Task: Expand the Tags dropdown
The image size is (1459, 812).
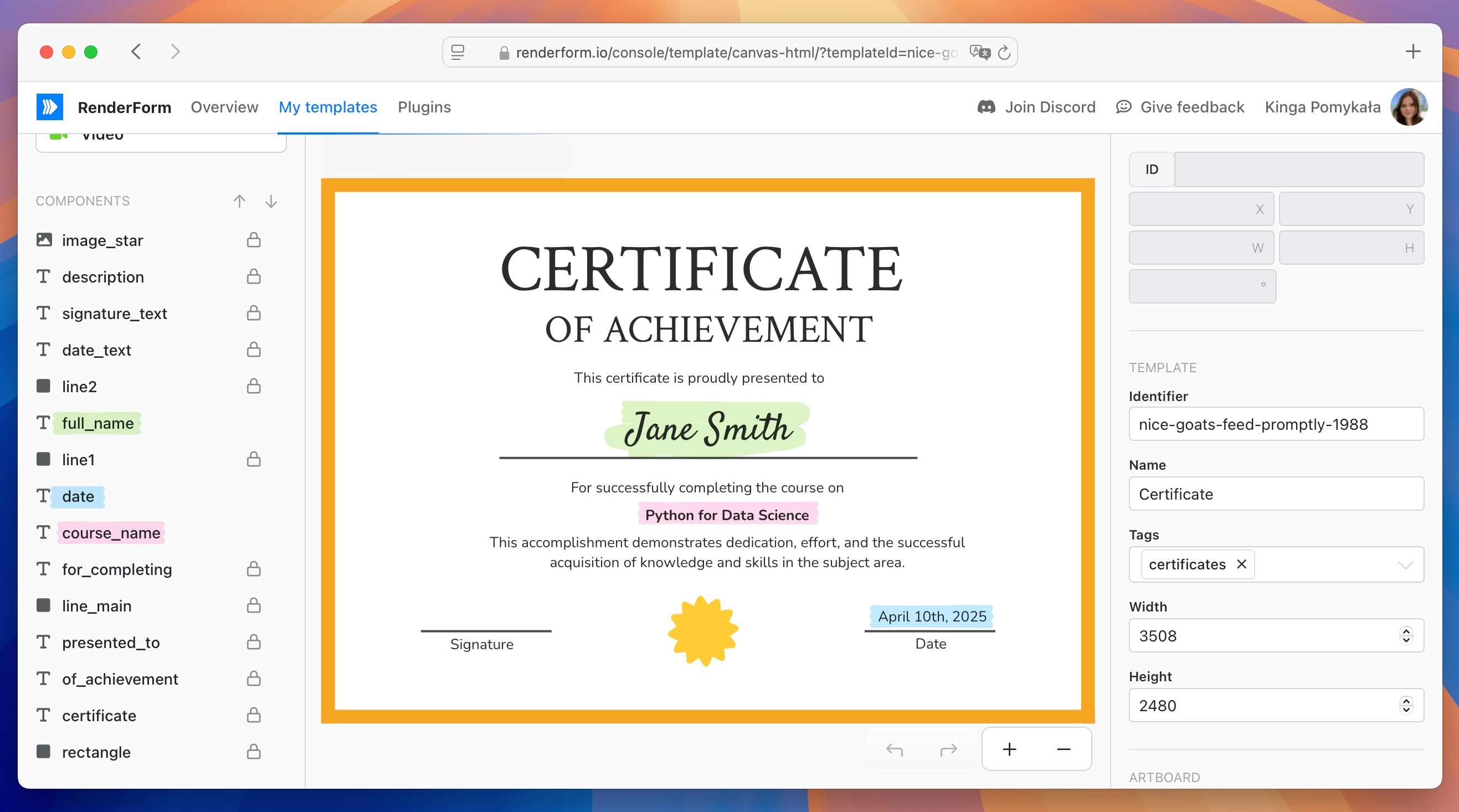Action: click(x=1405, y=564)
